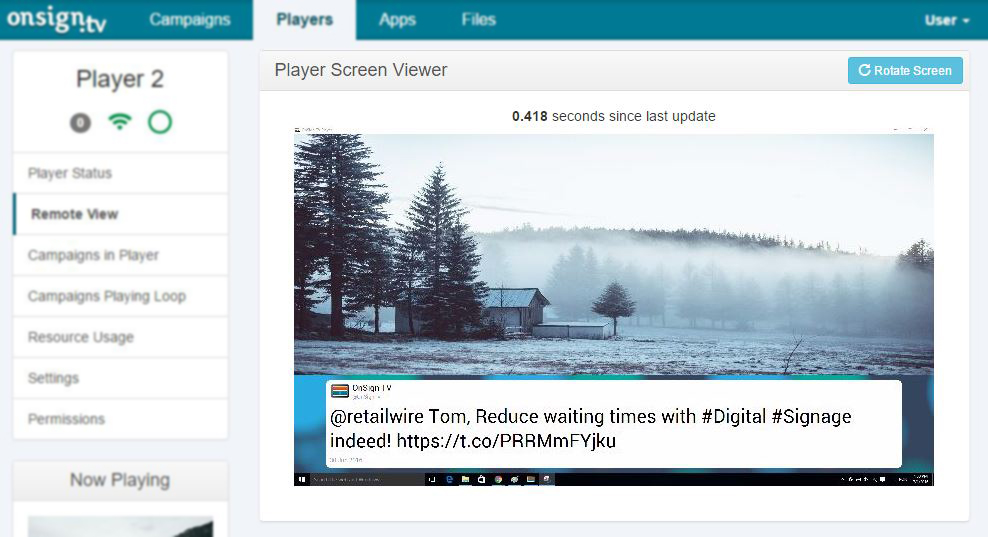Click the remote taskbar search box
Screen dimensions: 988x537
tap(367, 480)
